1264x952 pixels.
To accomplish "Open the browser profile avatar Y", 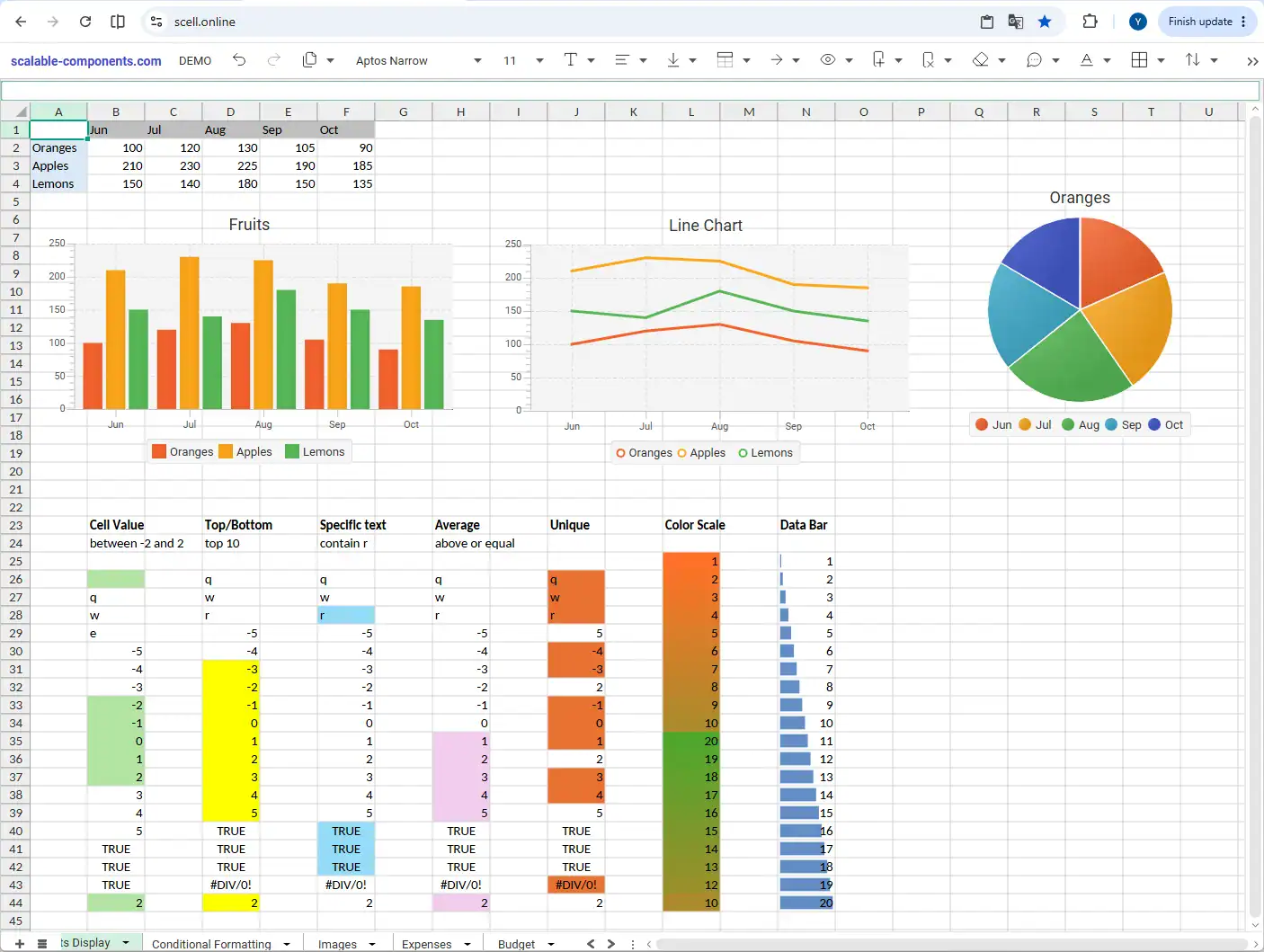I will click(1138, 22).
